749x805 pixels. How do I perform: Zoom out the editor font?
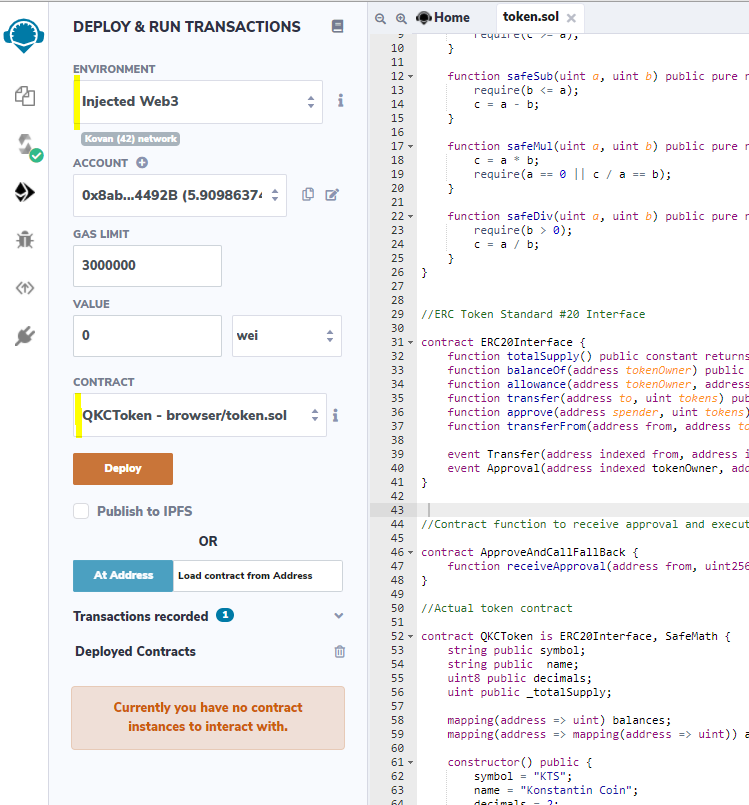[x=380, y=18]
